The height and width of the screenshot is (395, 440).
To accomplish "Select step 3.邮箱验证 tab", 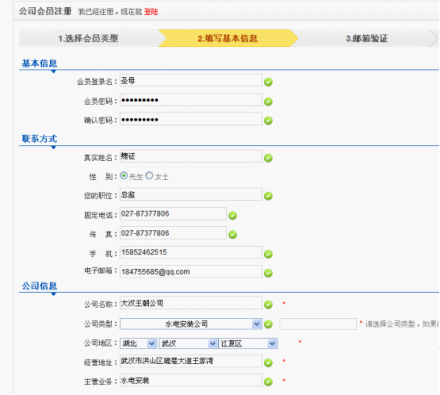I will coord(367,38).
